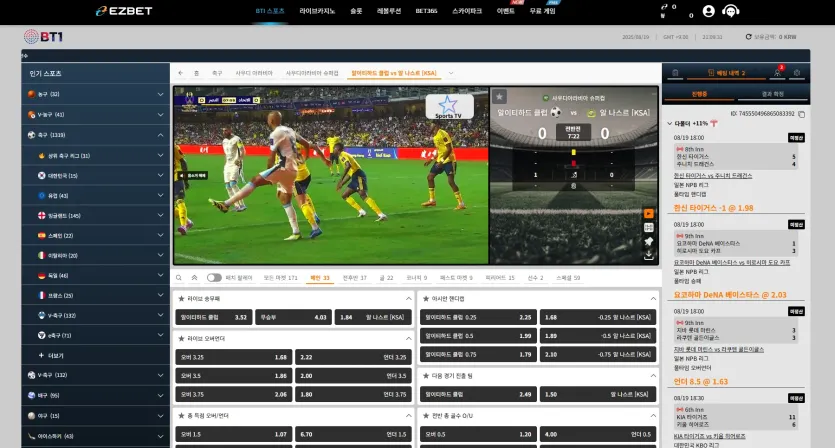The width and height of the screenshot is (835, 448).
Task: Collapse all markets with double-chevron icon
Action: [194, 278]
